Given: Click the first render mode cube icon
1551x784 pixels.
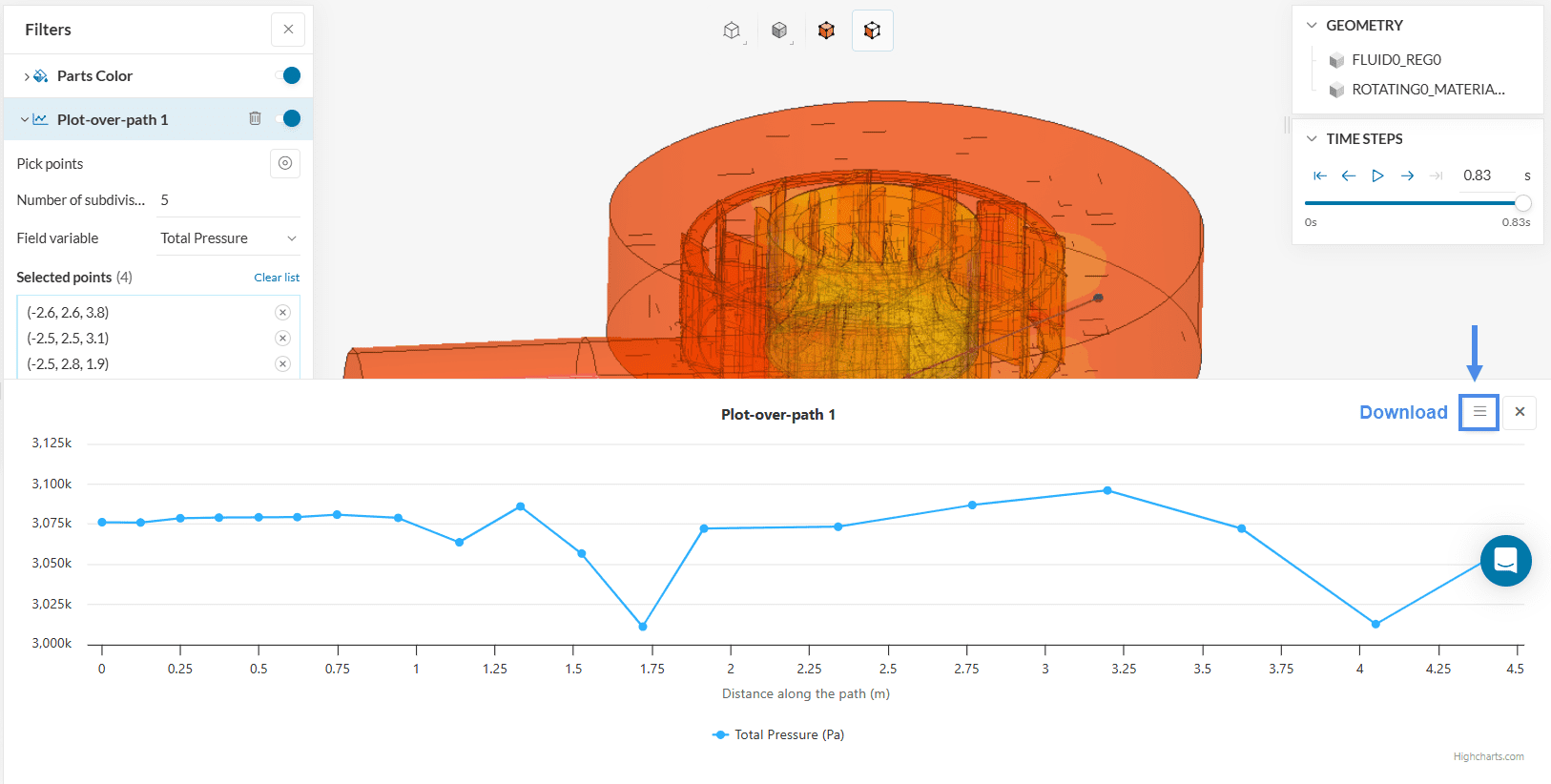Looking at the screenshot, I should [732, 31].
